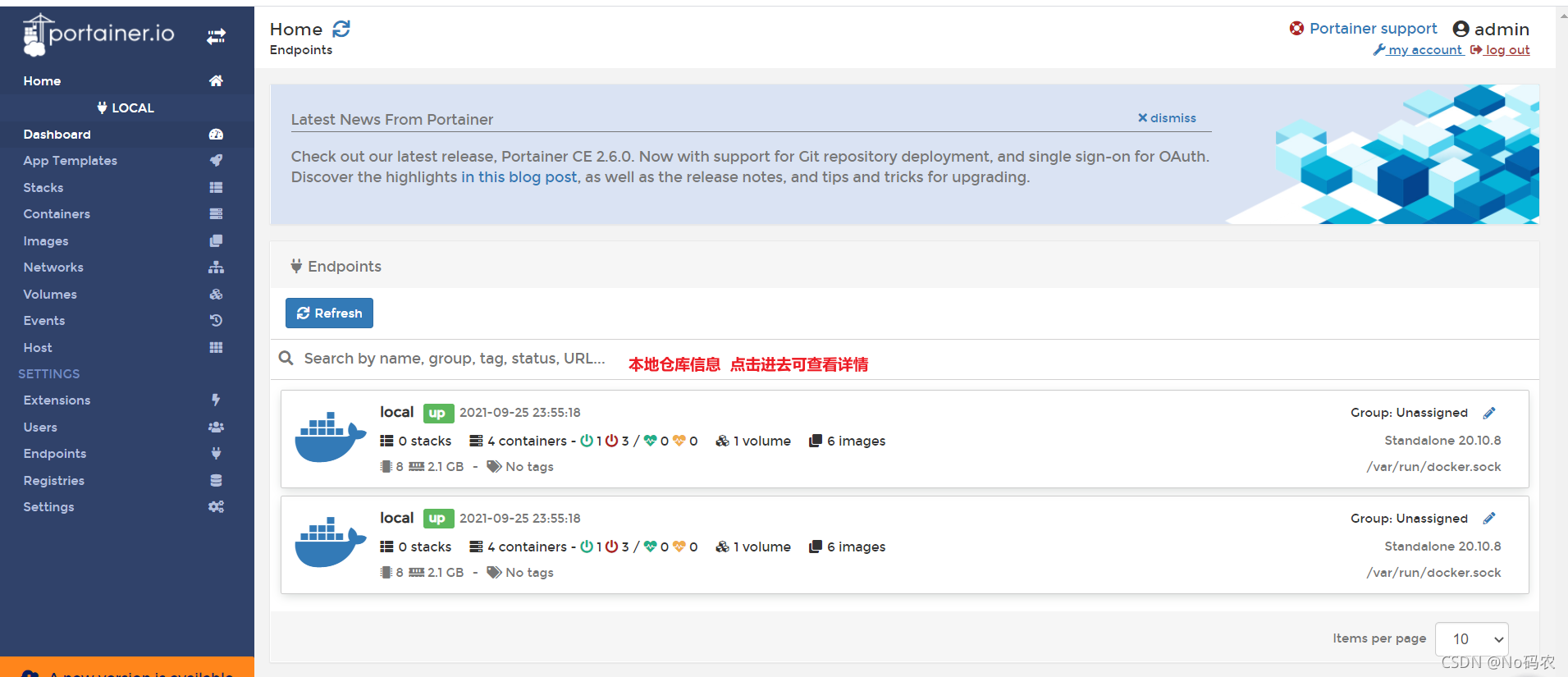Click the Portainer support link

pyautogui.click(x=1373, y=28)
